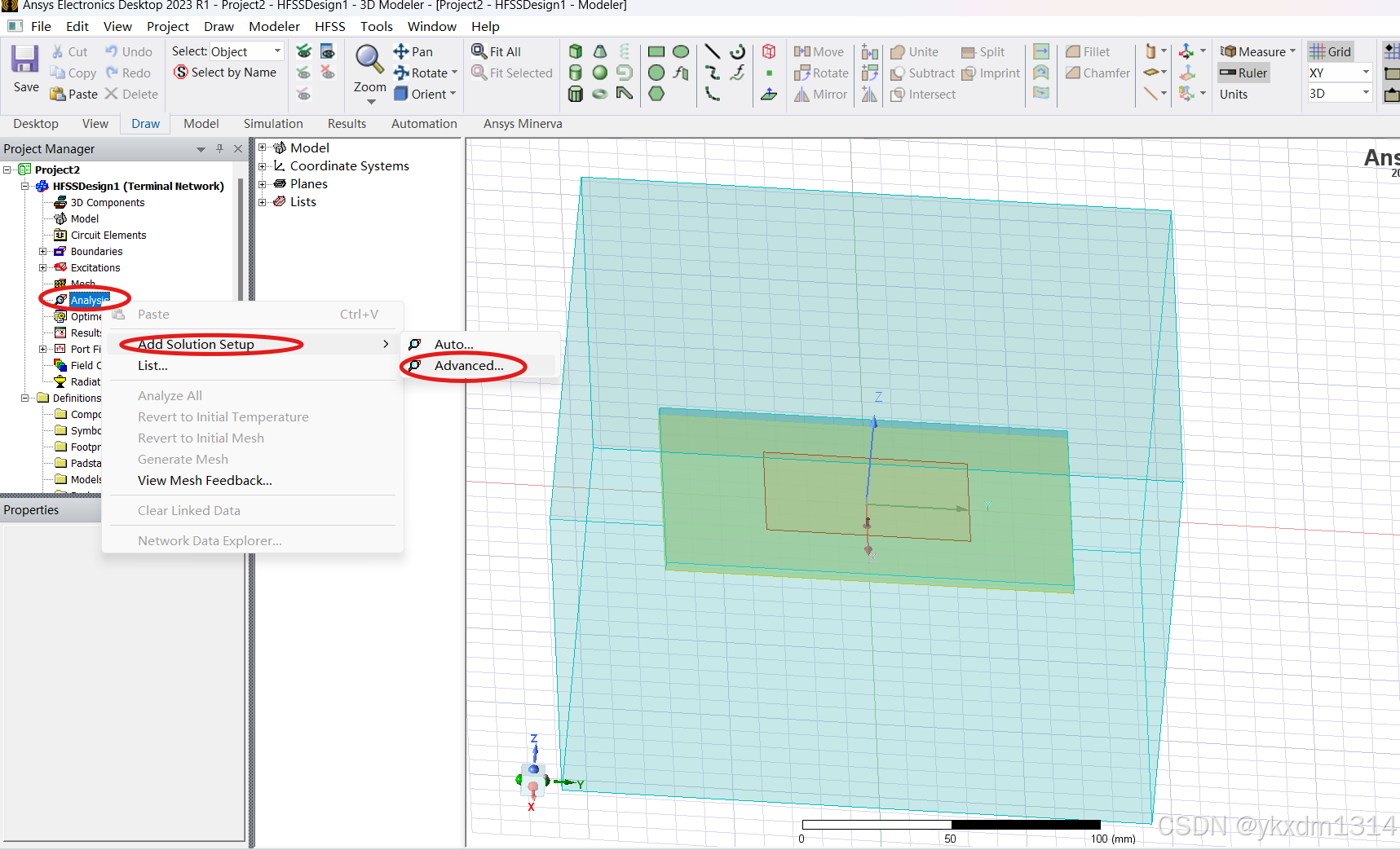The image size is (1400, 850).
Task: Toggle the Grid display
Action: click(x=1331, y=51)
